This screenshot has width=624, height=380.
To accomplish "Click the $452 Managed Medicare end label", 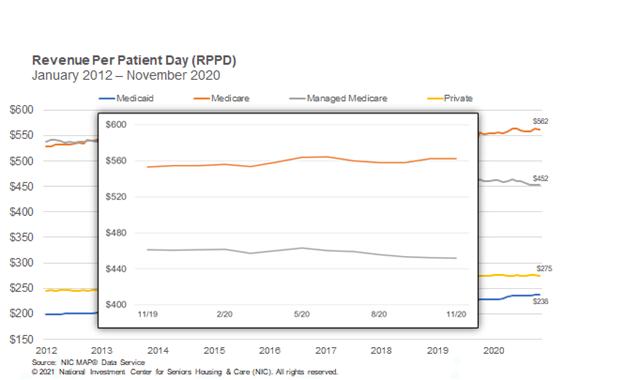I will click(540, 178).
